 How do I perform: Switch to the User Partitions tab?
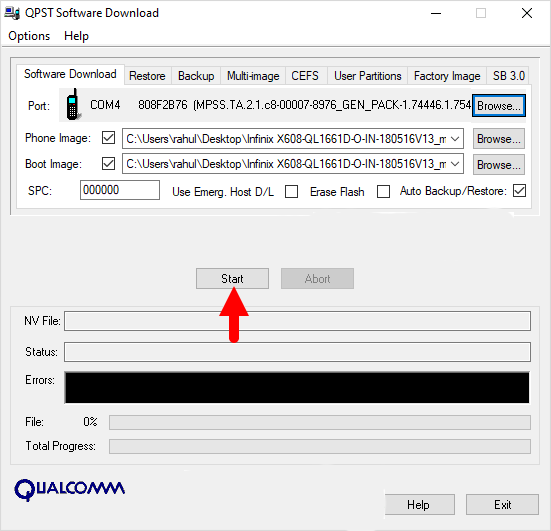point(368,76)
